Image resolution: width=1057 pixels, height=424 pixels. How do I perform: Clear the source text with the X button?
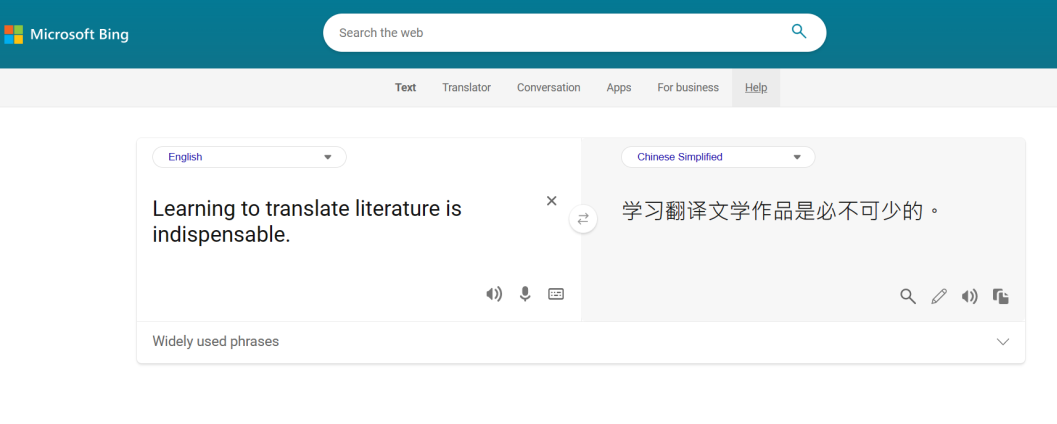pyautogui.click(x=551, y=200)
